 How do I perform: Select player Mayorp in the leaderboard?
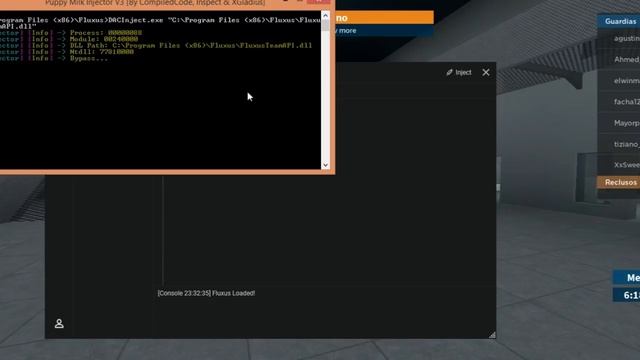click(x=620, y=123)
